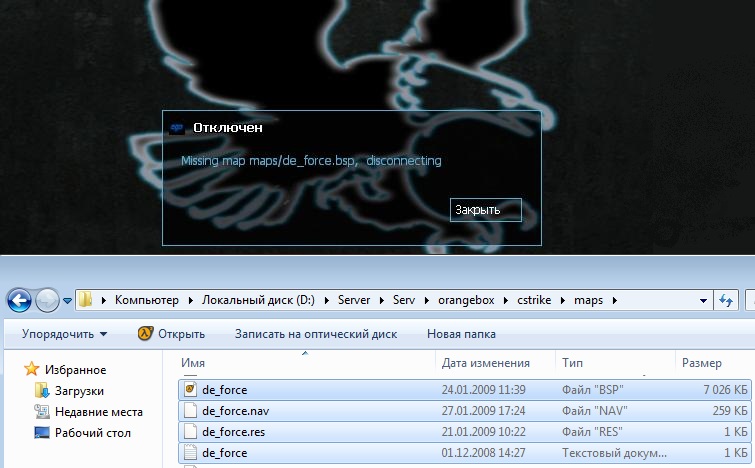Click the Избранное star icon
755x468 pixels.
[31, 369]
